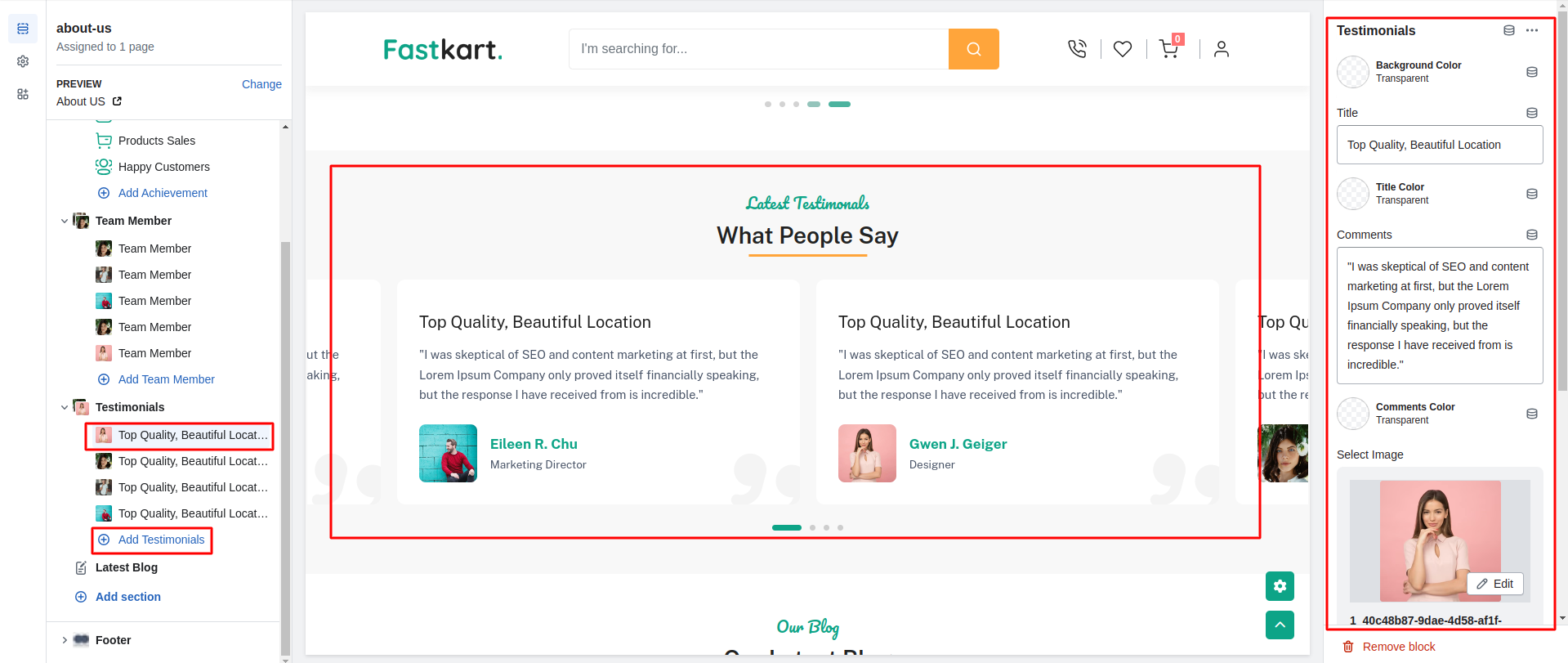
Task: Select the Latest Blog section
Action: point(126,567)
